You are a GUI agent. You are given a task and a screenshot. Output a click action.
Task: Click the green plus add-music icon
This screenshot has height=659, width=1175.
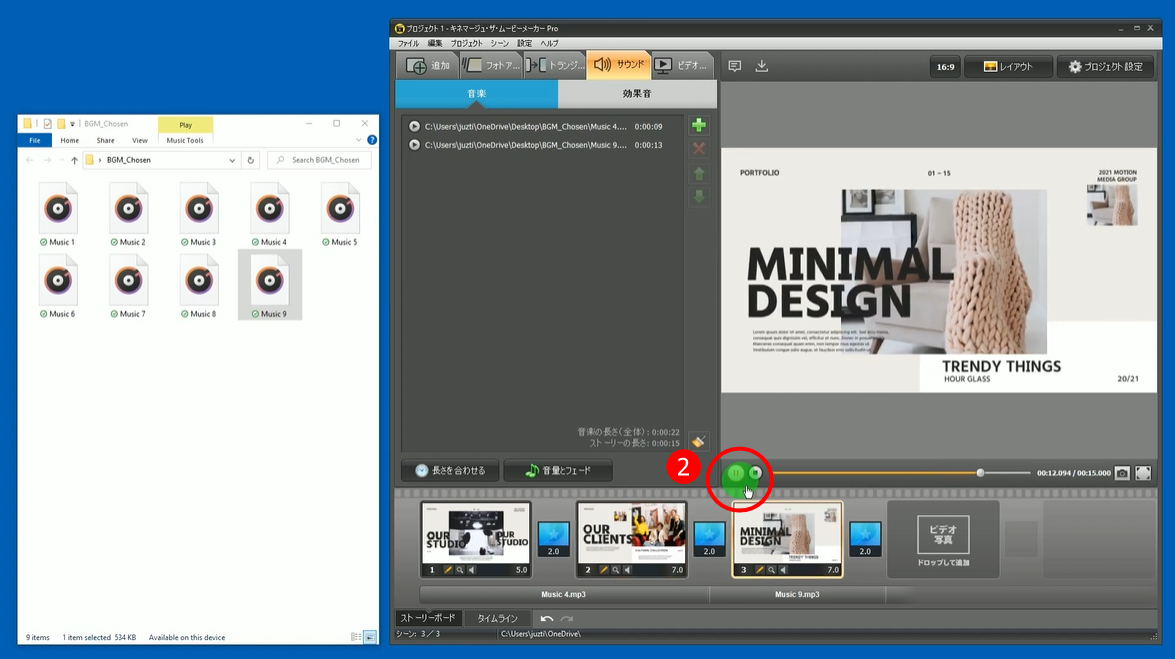point(699,125)
